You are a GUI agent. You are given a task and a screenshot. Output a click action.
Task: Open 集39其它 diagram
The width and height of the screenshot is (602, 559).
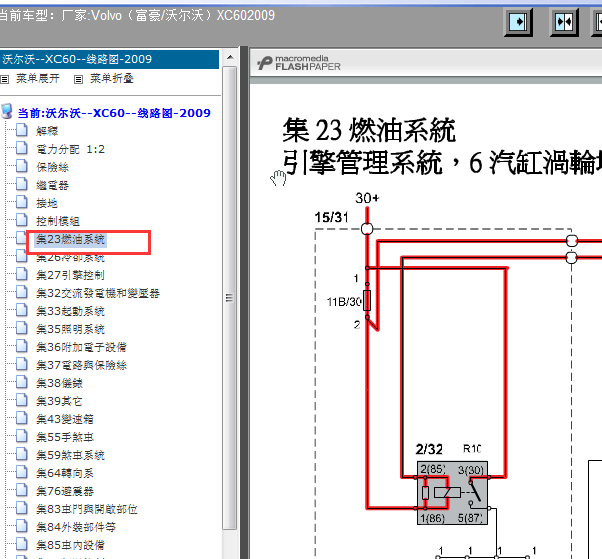(x=59, y=401)
